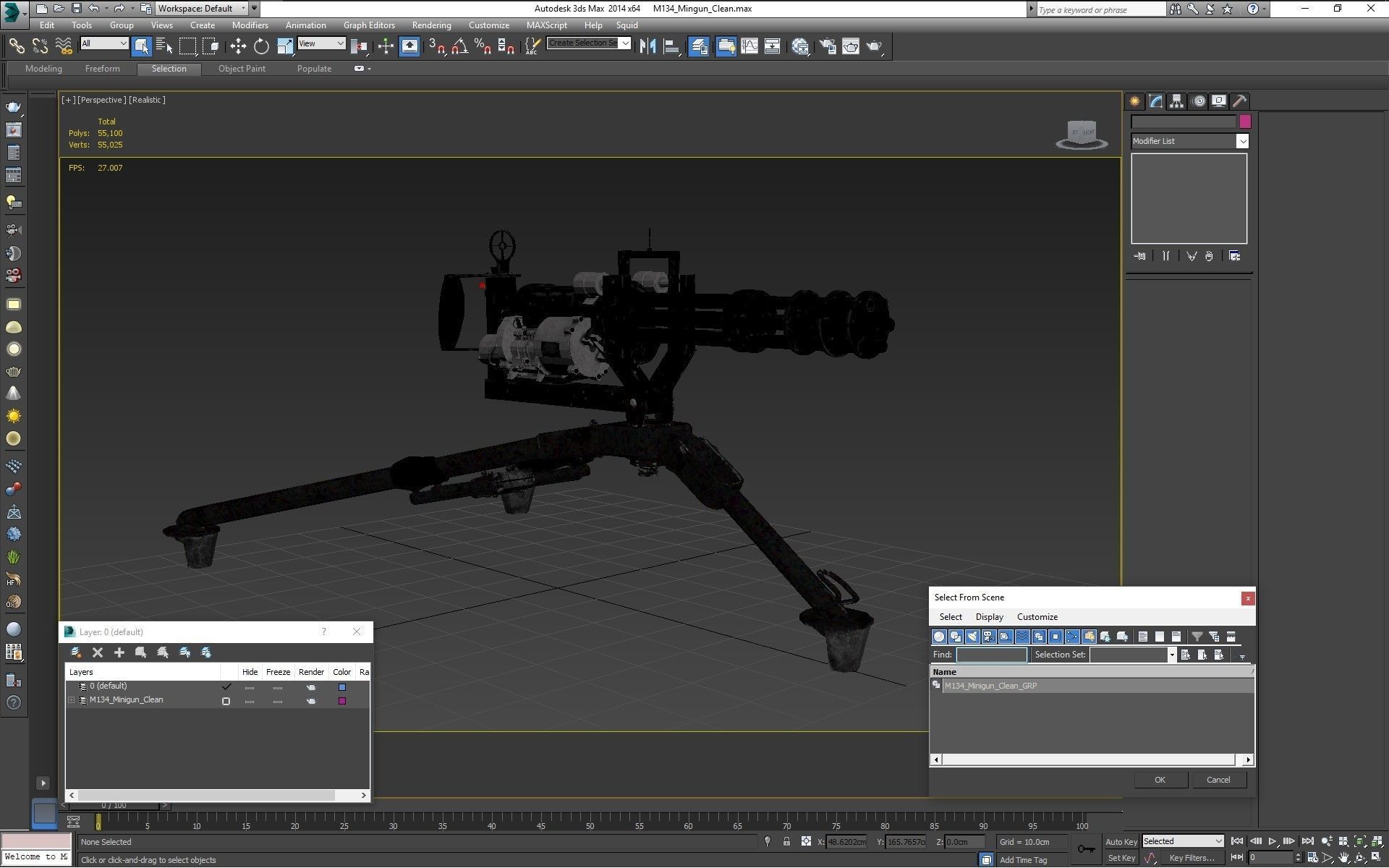Click Add Time Tag

coord(1023,860)
